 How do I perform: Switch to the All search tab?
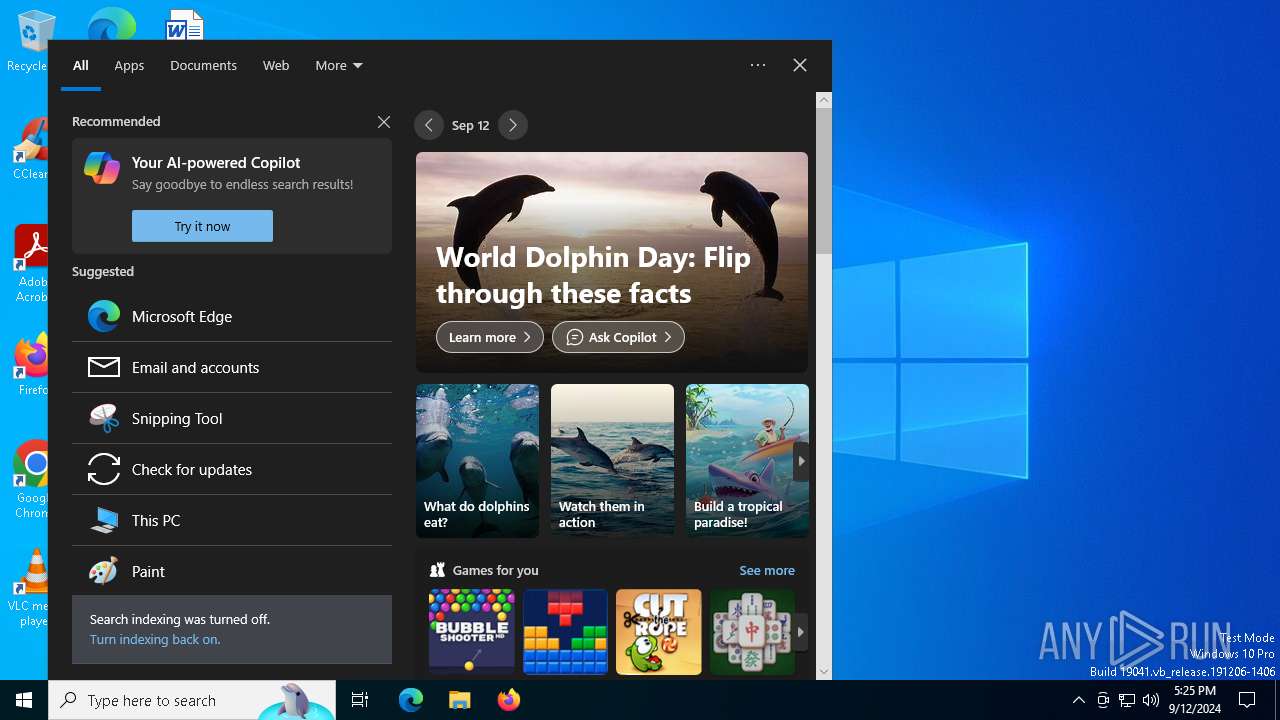(81, 65)
